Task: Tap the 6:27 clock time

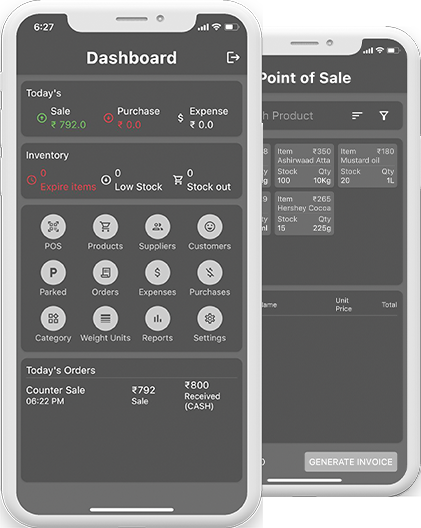Action: coord(43,27)
